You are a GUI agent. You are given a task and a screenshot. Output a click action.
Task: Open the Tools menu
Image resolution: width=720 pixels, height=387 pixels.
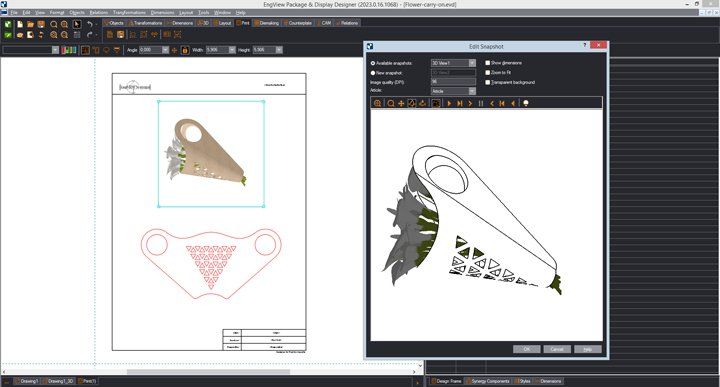click(203, 12)
